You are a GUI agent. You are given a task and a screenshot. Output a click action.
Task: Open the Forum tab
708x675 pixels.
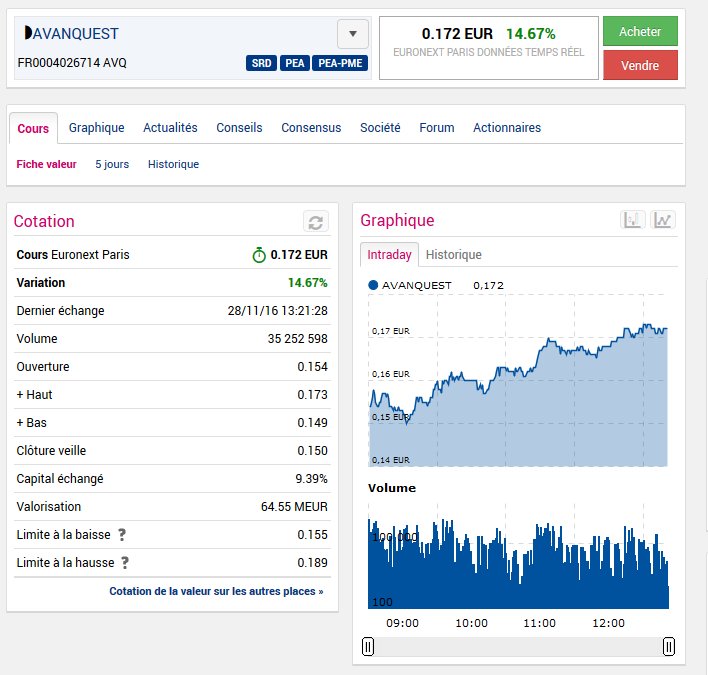[437, 128]
